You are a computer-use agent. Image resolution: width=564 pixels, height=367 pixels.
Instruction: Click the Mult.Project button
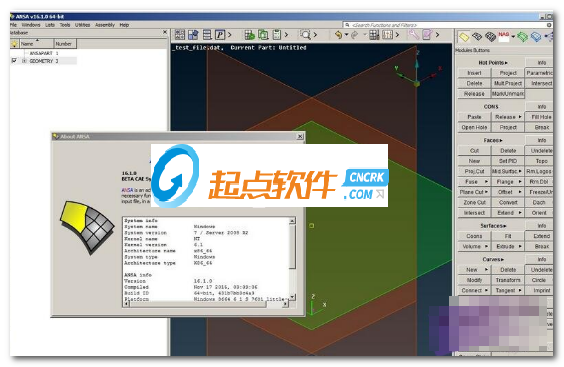(x=508, y=83)
